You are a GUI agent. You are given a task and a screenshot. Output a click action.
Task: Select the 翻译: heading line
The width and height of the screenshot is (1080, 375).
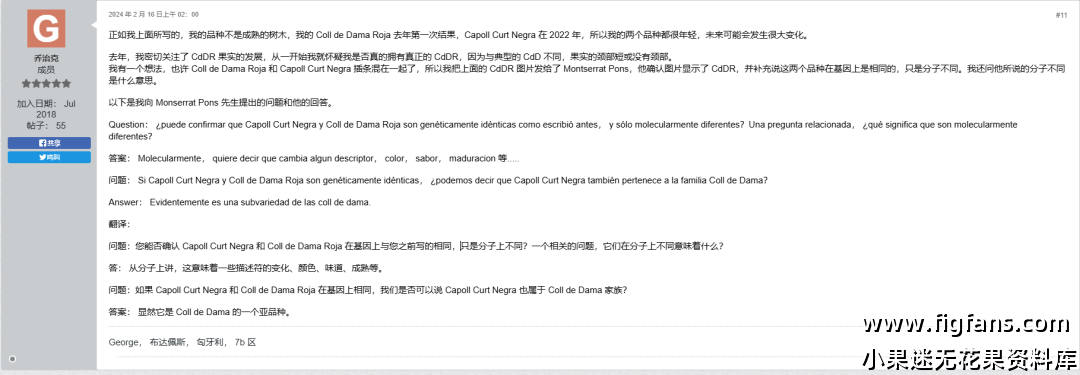[x=119, y=224]
